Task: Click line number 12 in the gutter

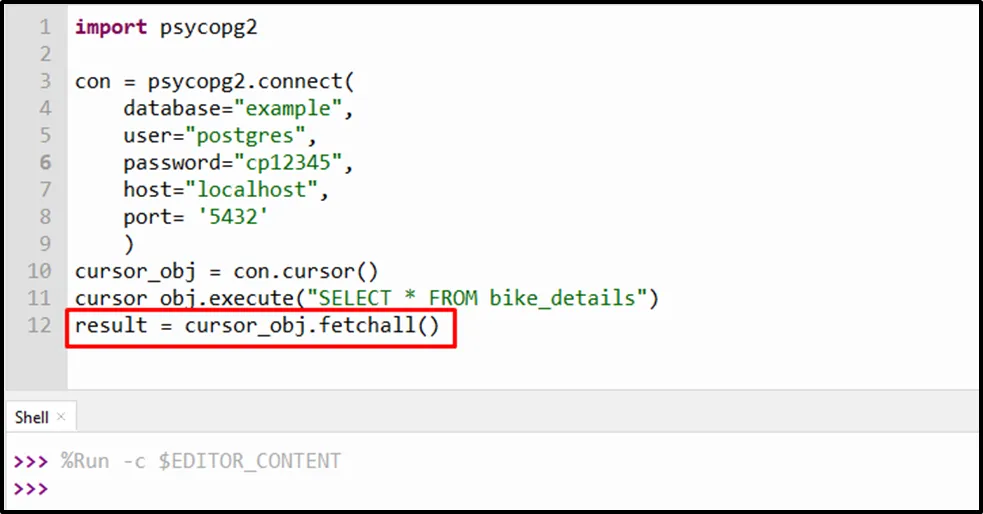Action: pyautogui.click(x=38, y=325)
